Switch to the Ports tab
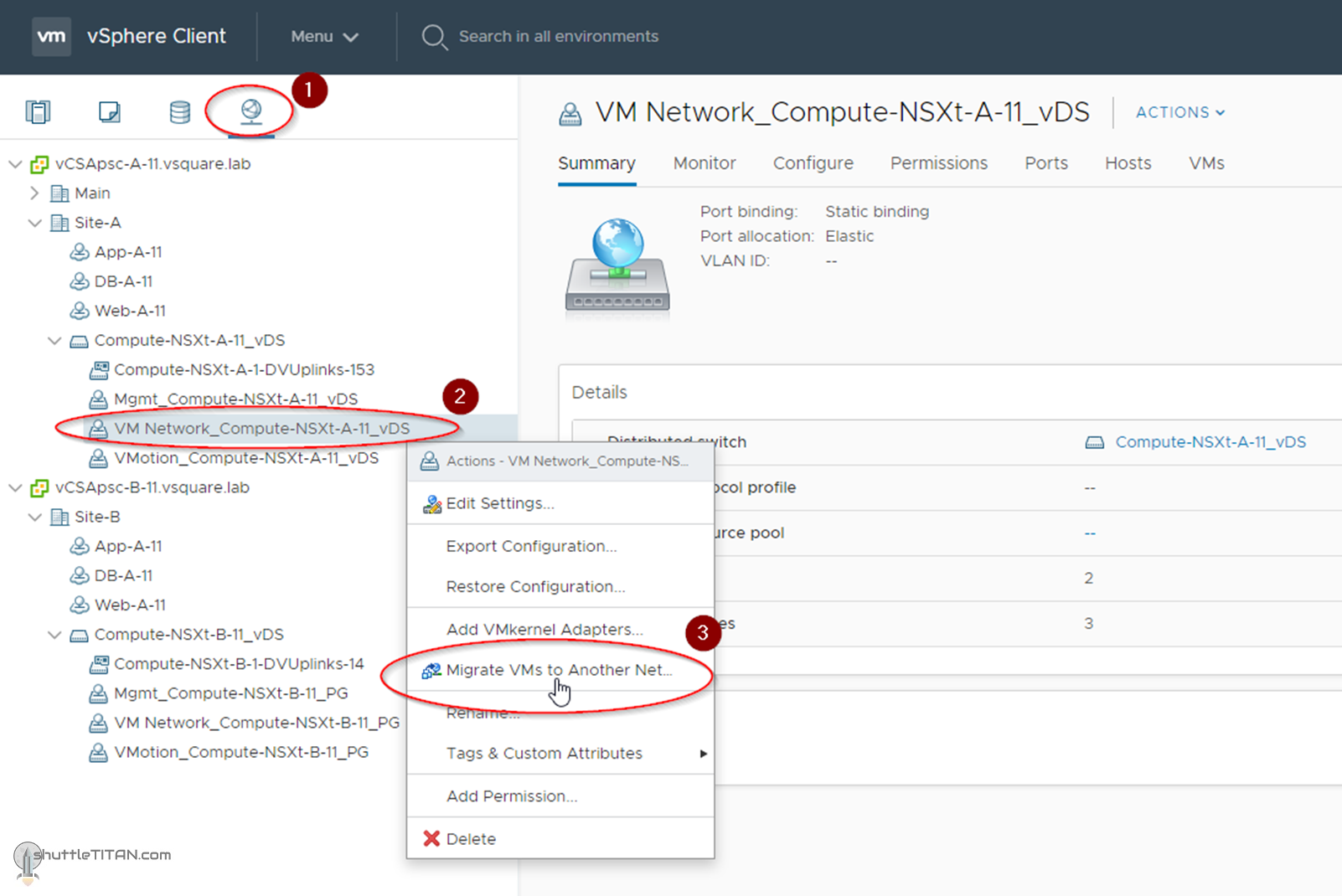The height and width of the screenshot is (896, 1342). (x=1045, y=163)
